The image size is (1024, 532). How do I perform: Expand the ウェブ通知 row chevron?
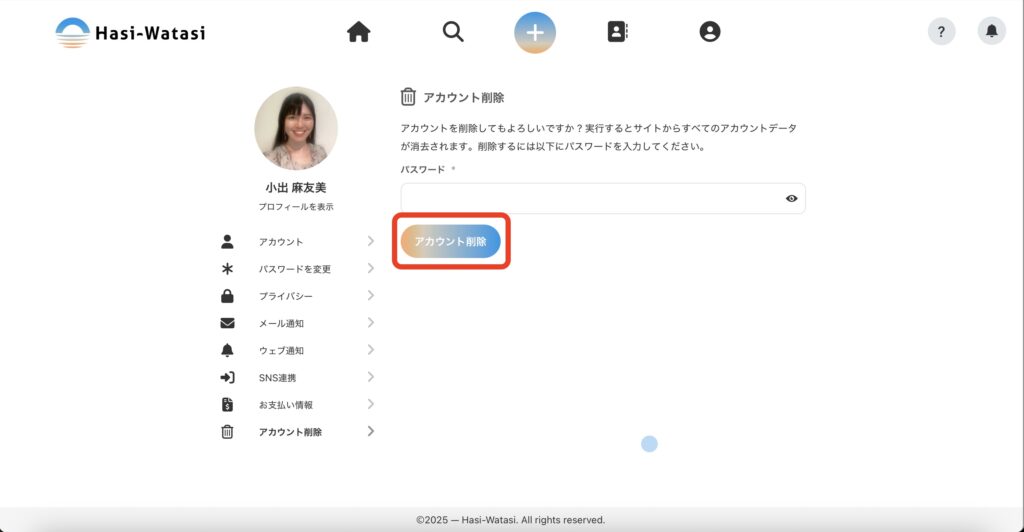[370, 350]
